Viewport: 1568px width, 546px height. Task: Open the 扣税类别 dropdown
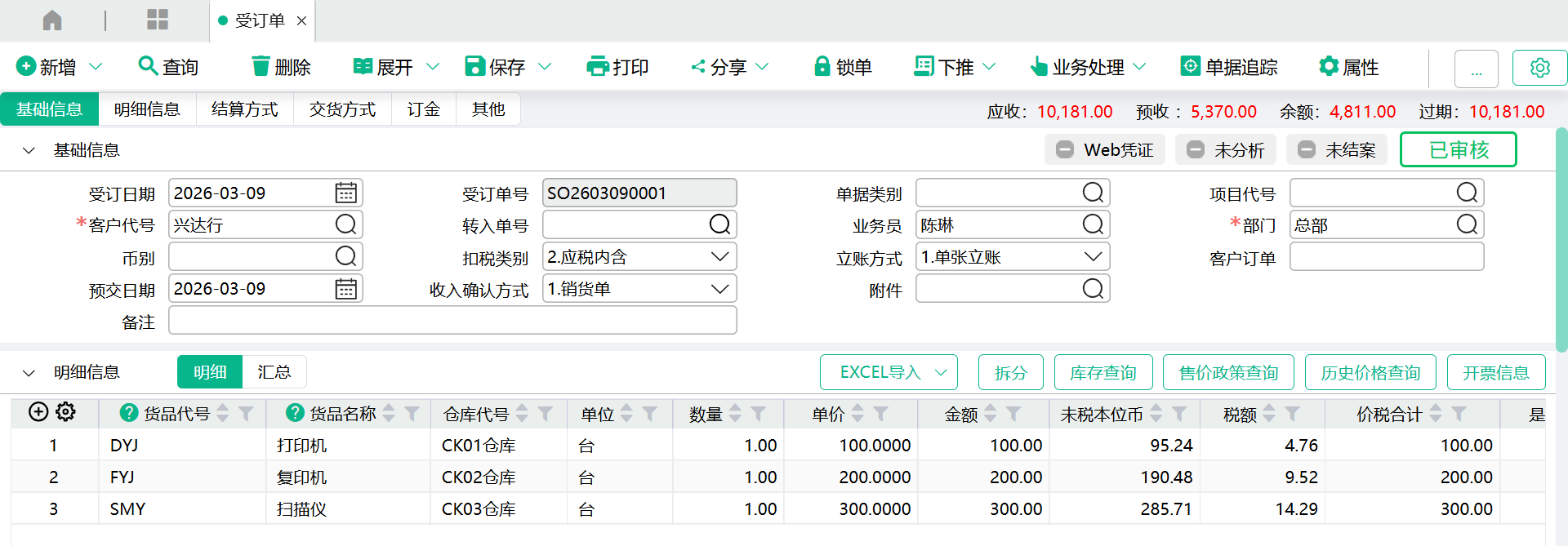tap(719, 257)
